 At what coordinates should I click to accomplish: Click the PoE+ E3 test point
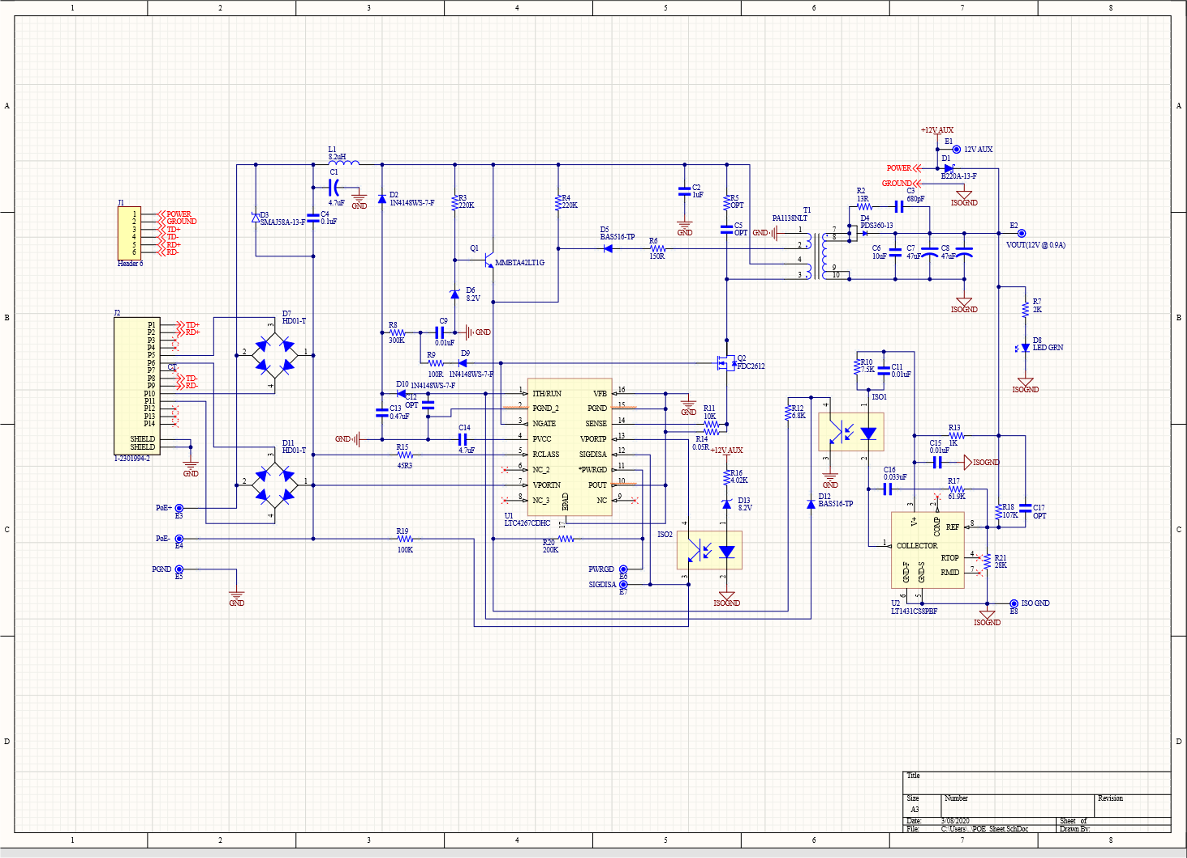coord(179,508)
